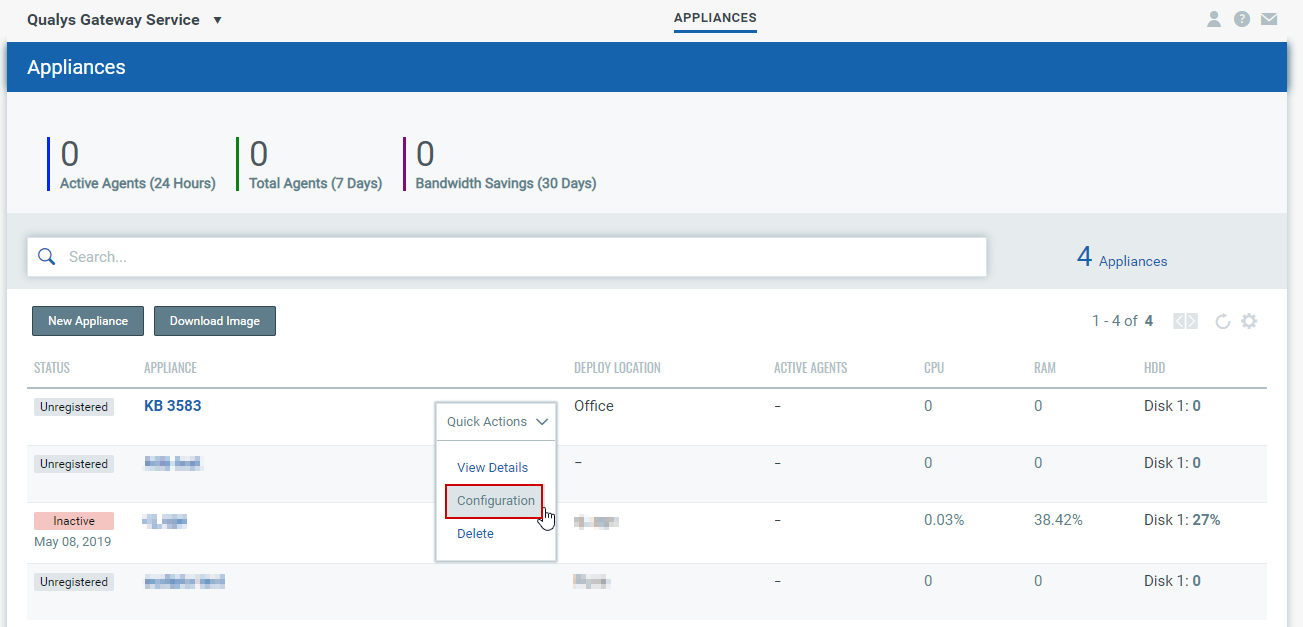Select Delete from Quick Actions

[475, 533]
